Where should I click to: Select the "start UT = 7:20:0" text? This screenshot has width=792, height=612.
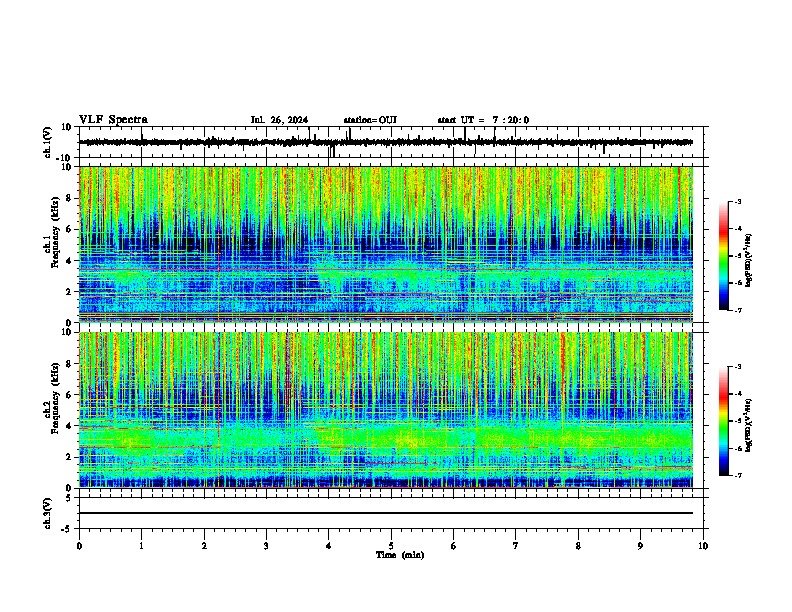pyautogui.click(x=483, y=120)
